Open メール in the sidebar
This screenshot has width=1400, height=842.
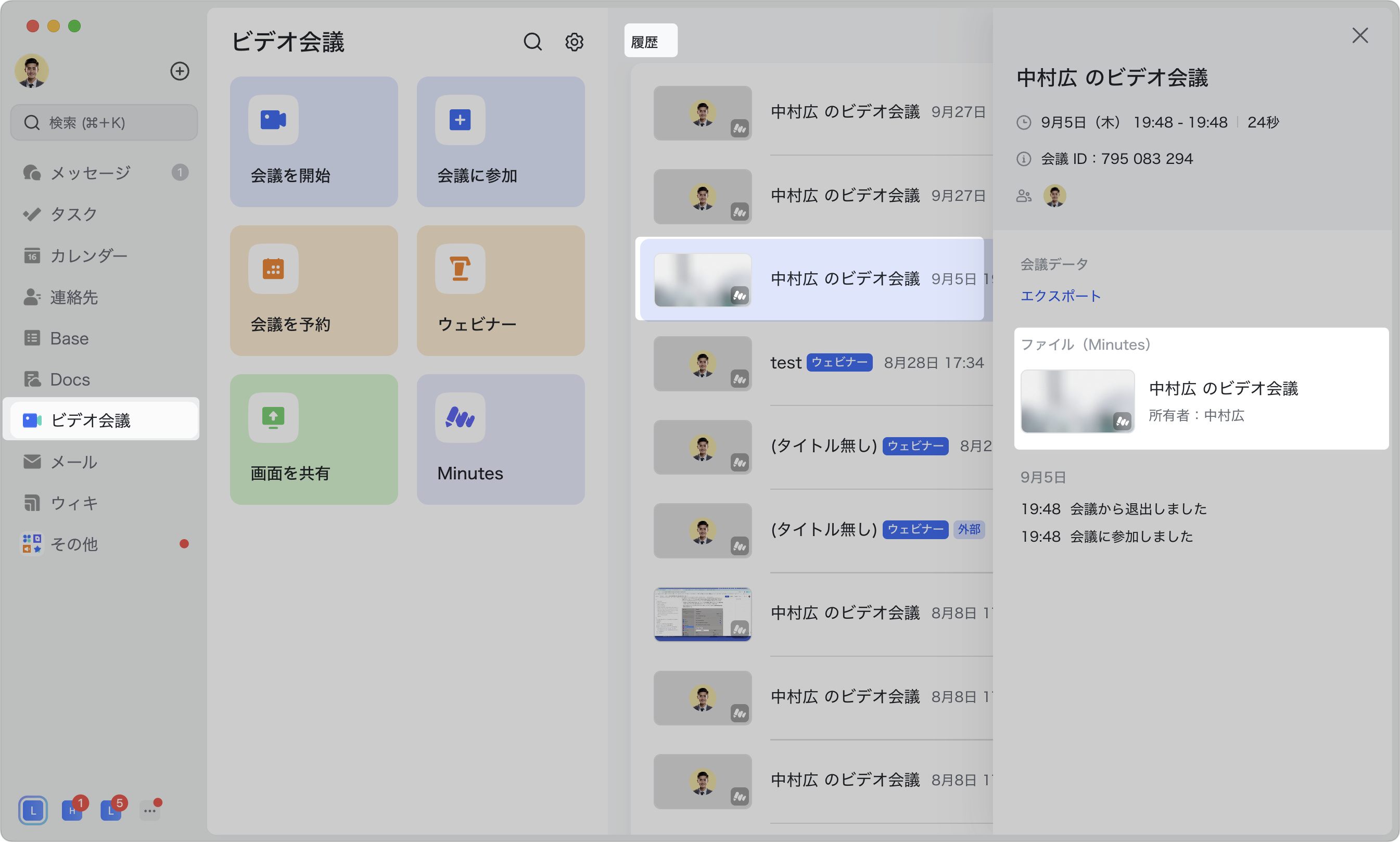[73, 462]
